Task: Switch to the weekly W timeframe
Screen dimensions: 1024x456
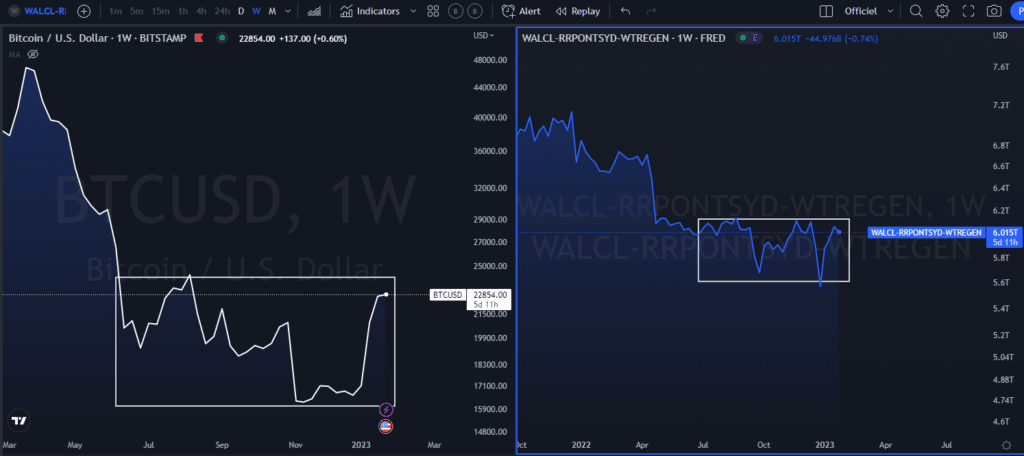Action: click(257, 11)
